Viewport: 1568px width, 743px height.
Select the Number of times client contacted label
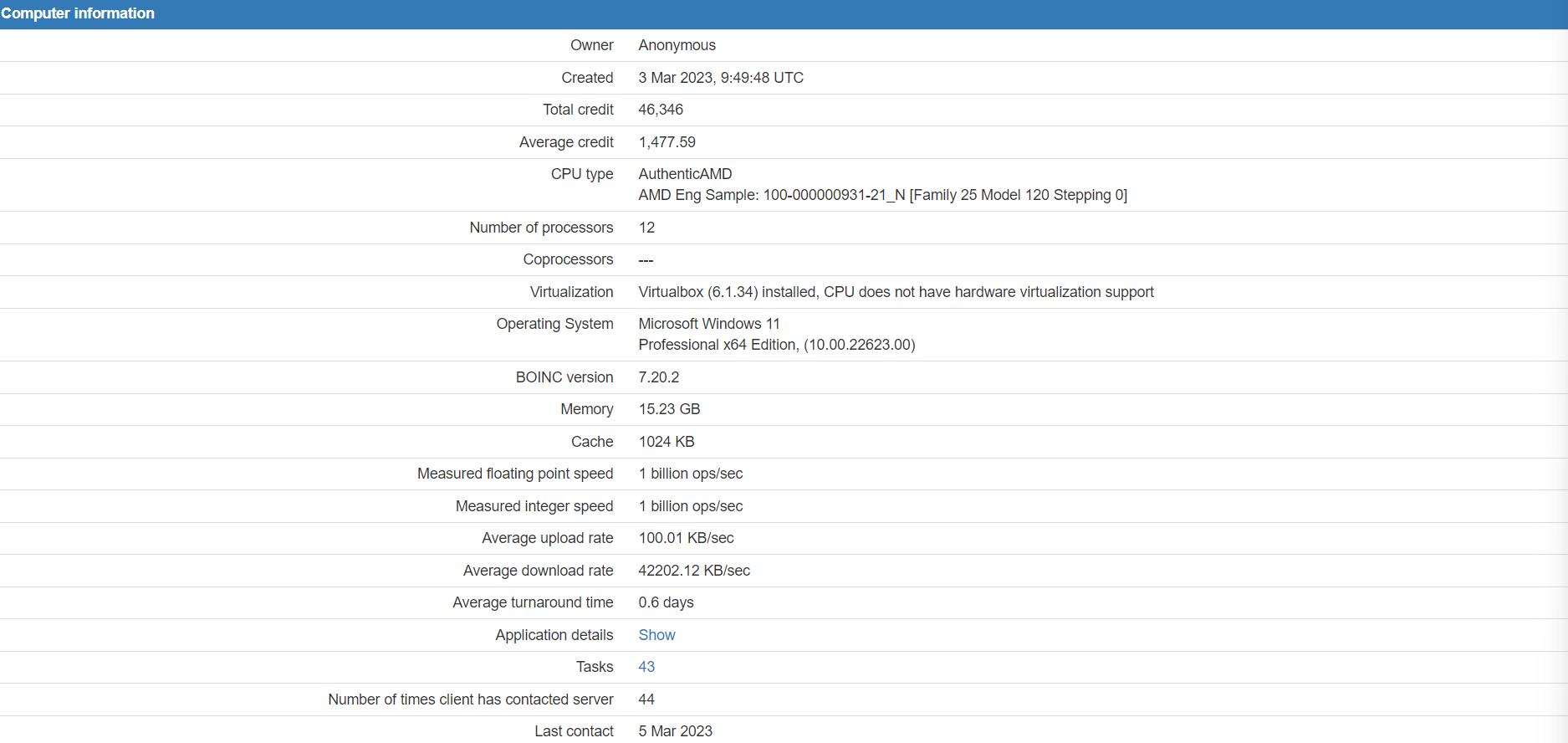point(471,699)
